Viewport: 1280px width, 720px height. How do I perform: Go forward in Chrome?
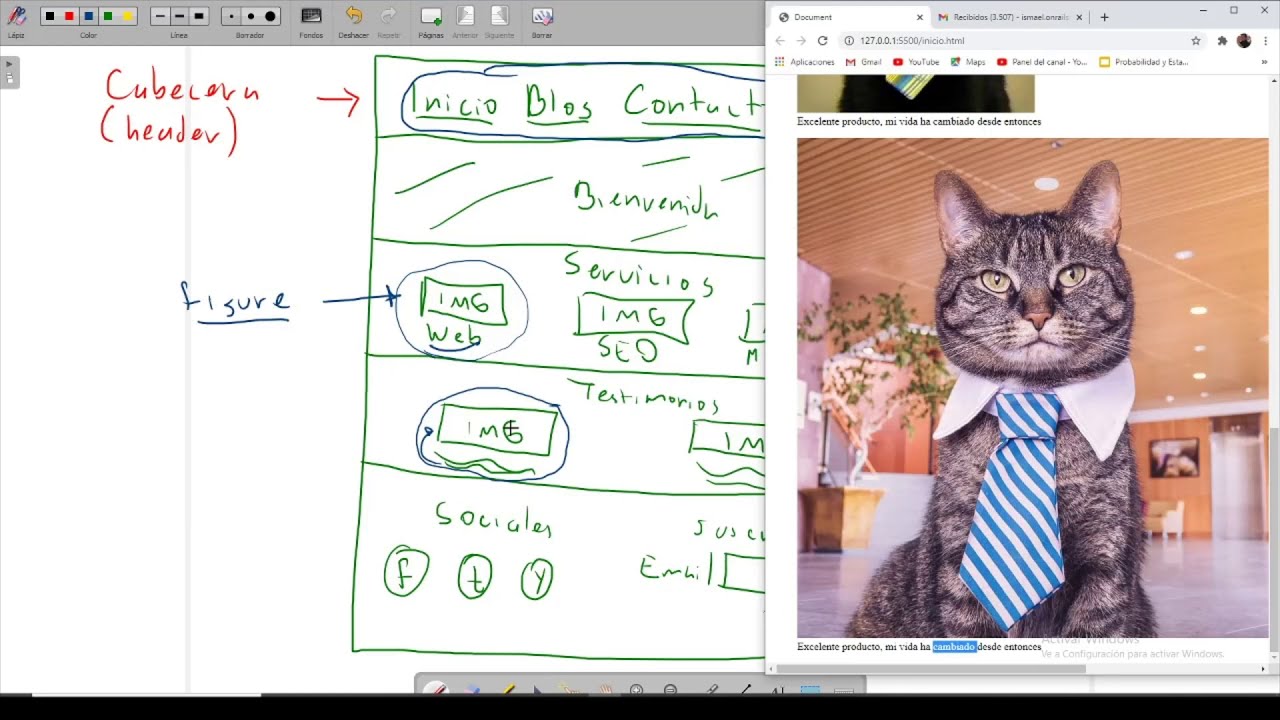801,41
